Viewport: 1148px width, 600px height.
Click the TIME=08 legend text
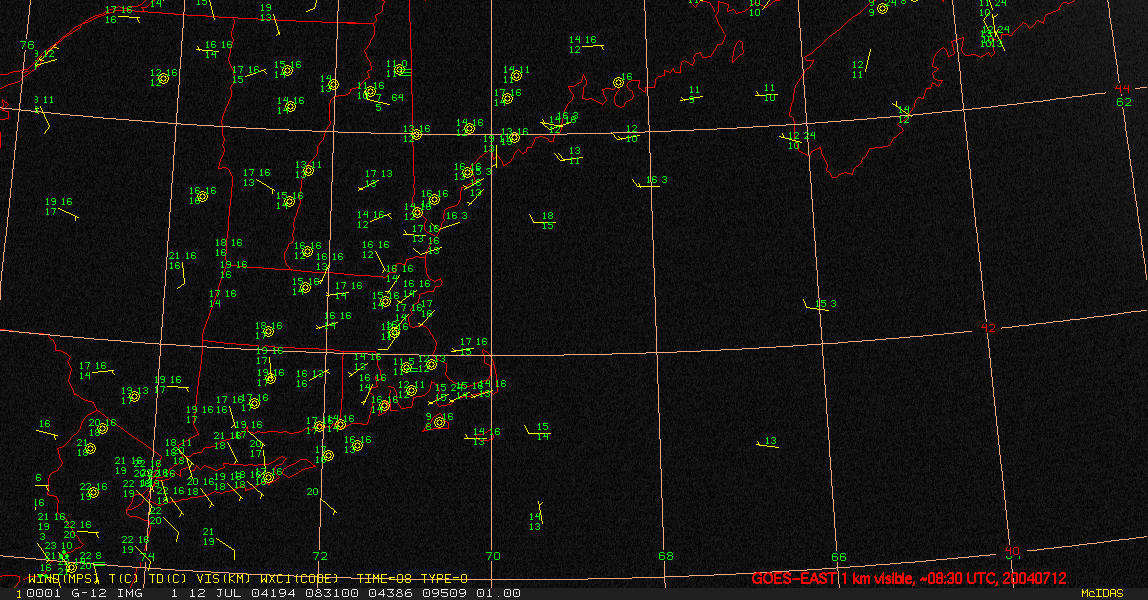[385, 579]
